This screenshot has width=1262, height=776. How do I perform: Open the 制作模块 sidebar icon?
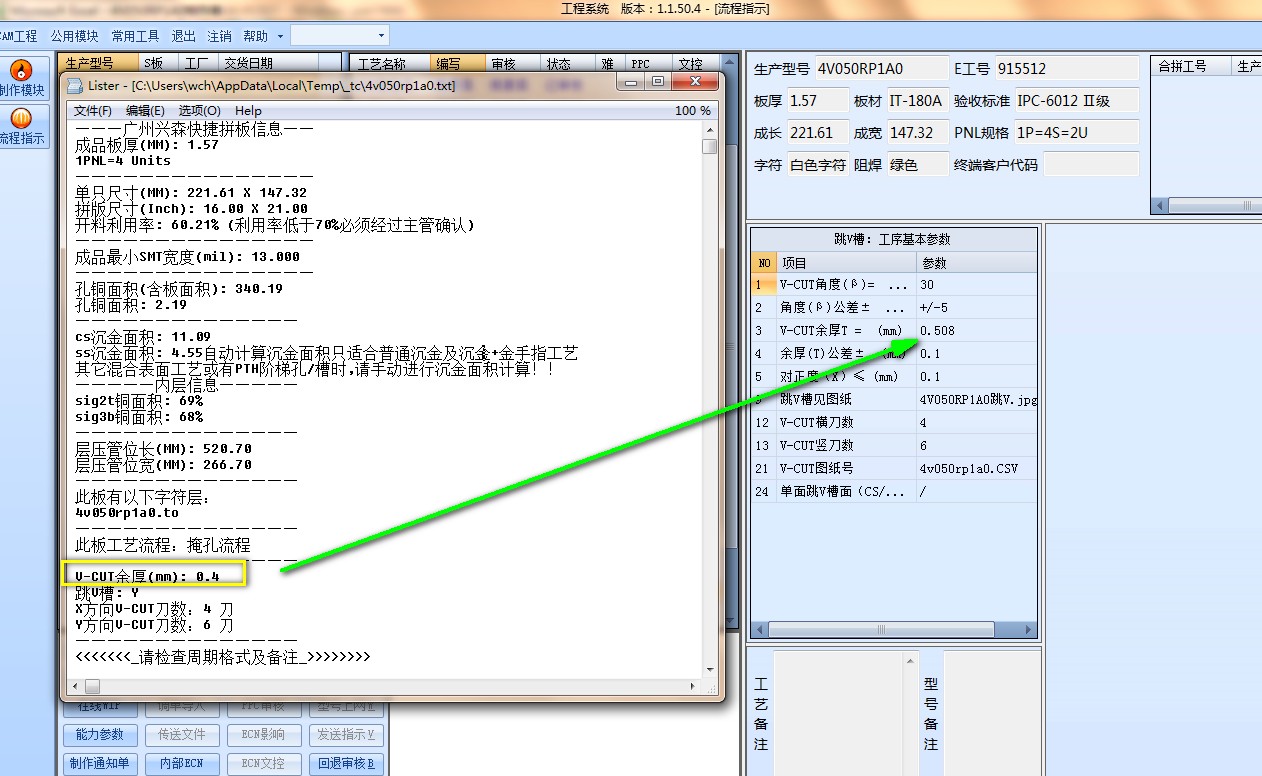[x=22, y=78]
